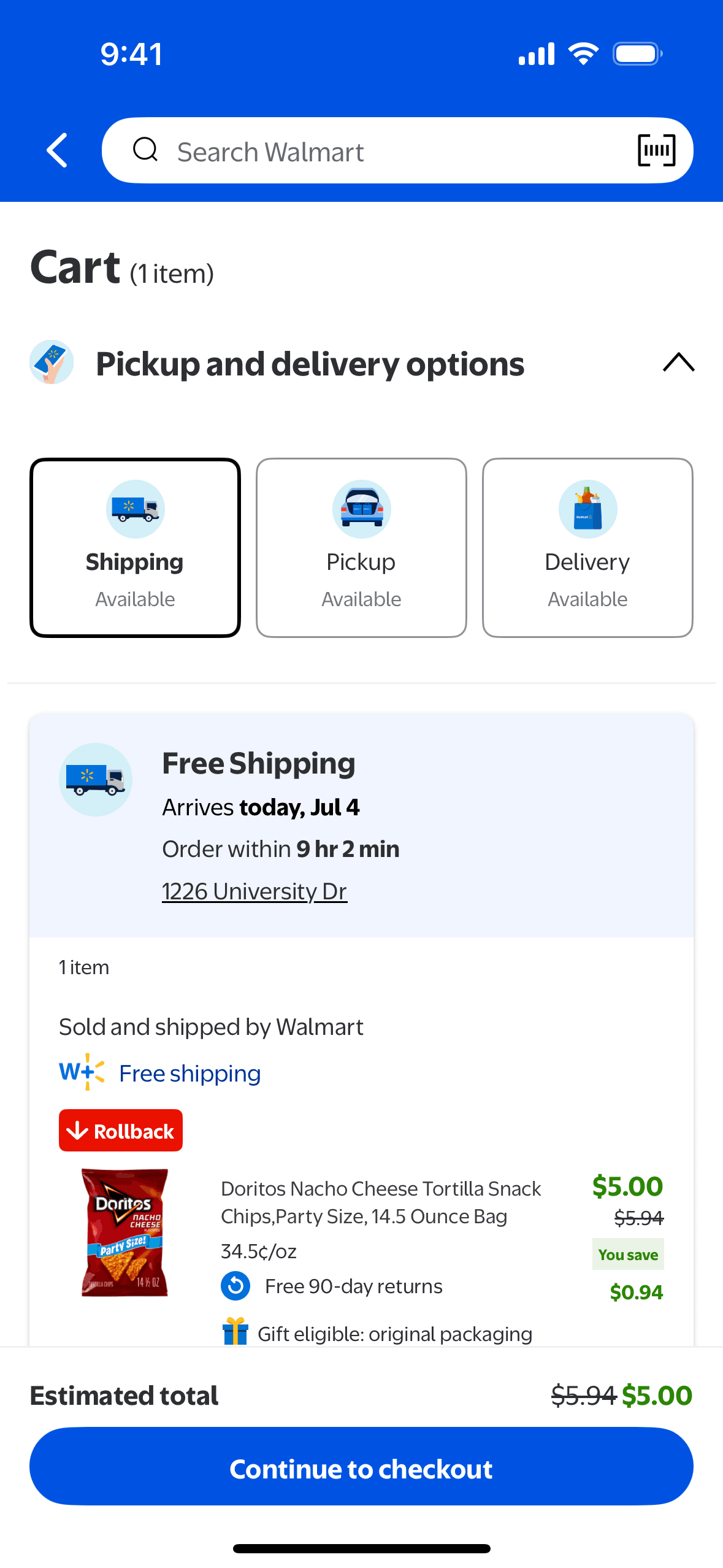Tap the Search Walmart field
Viewport: 723px width, 1568px height.
[x=392, y=152]
